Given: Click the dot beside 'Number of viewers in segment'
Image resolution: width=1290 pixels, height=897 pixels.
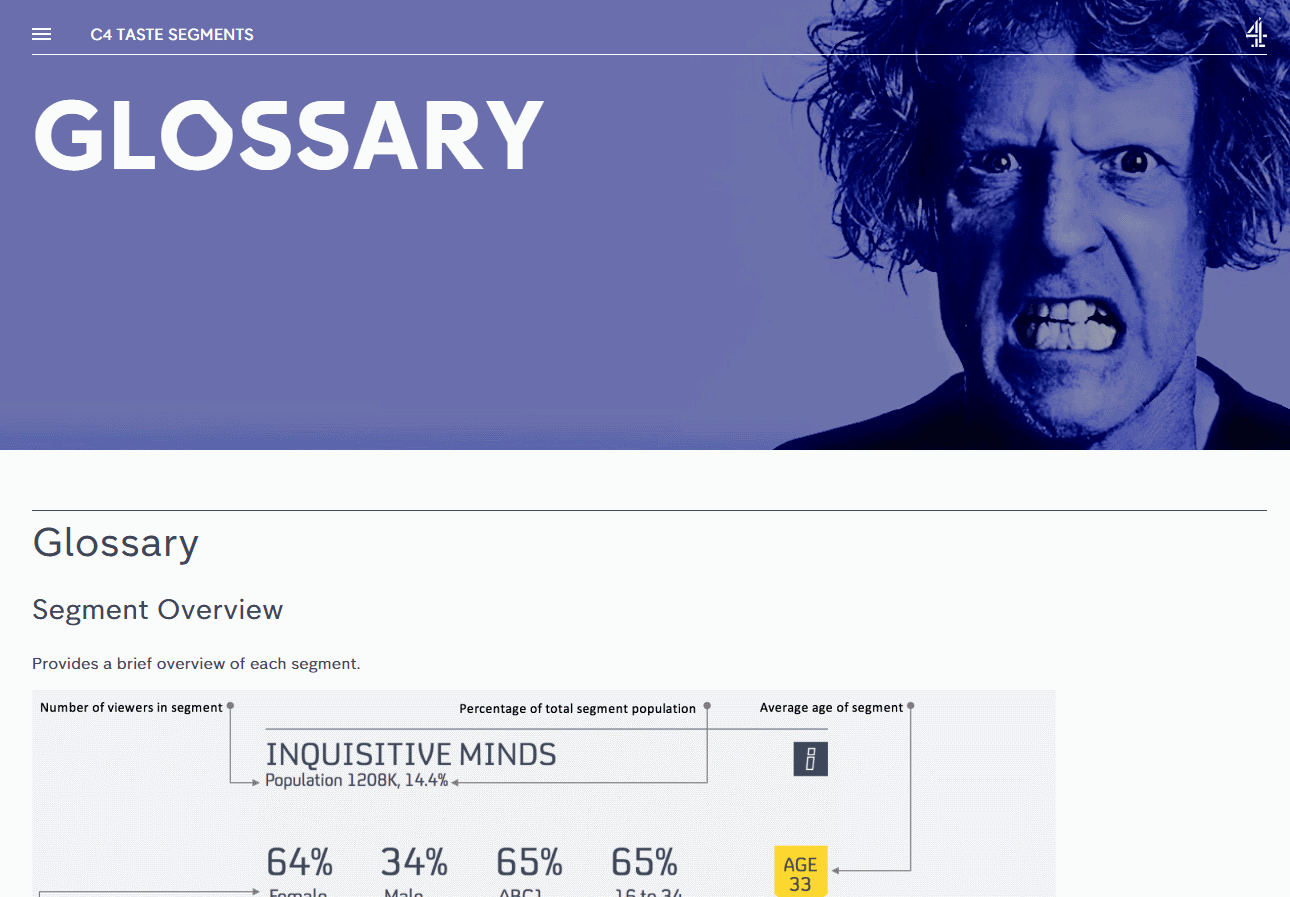Looking at the screenshot, I should 231,706.
